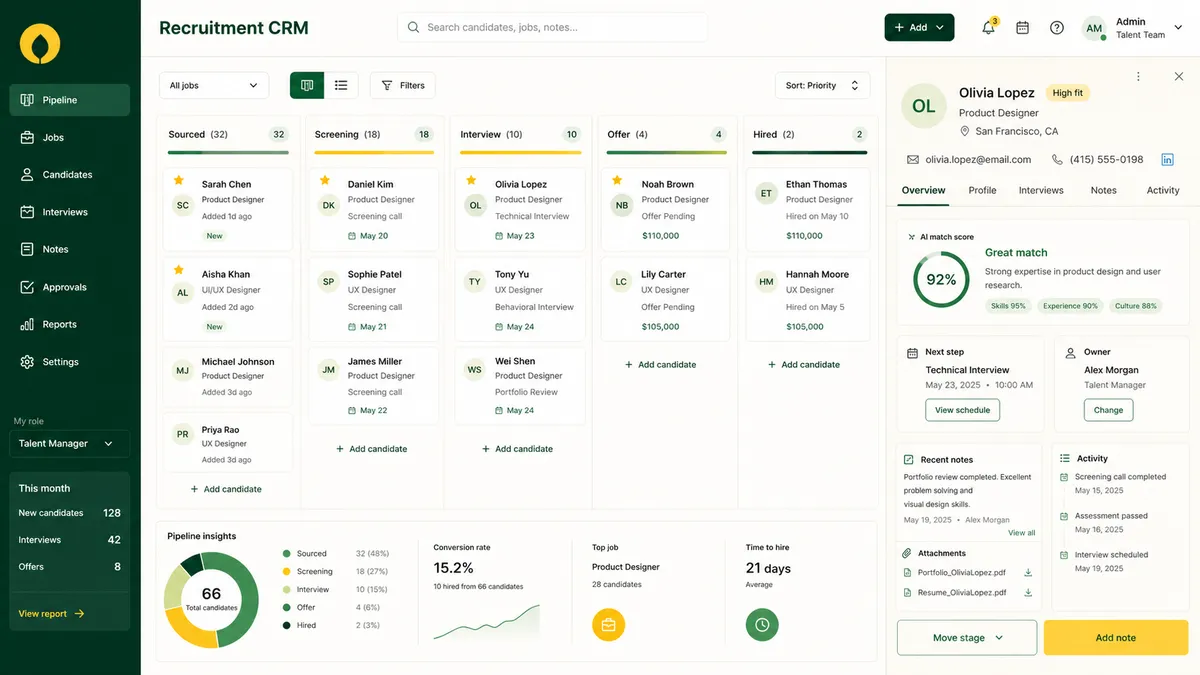Viewport: 1200px width, 675px height.
Task: Open Candidates in sidebar
Action: 70,175
